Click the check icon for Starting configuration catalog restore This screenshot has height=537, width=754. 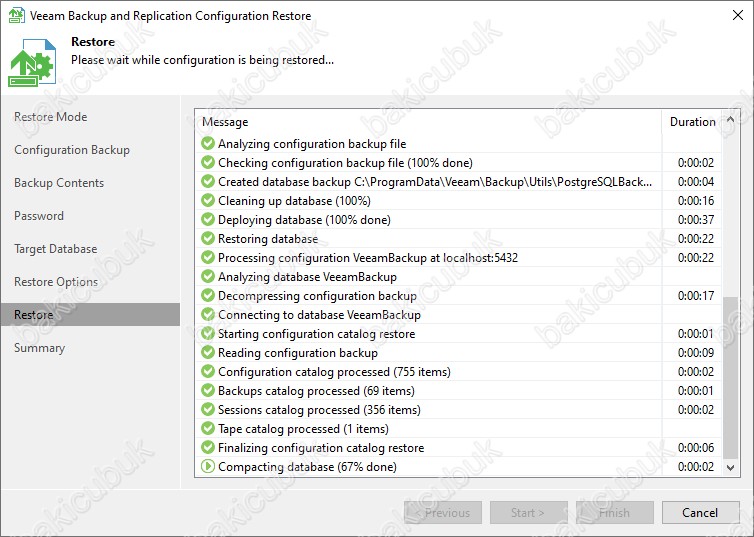click(x=208, y=333)
